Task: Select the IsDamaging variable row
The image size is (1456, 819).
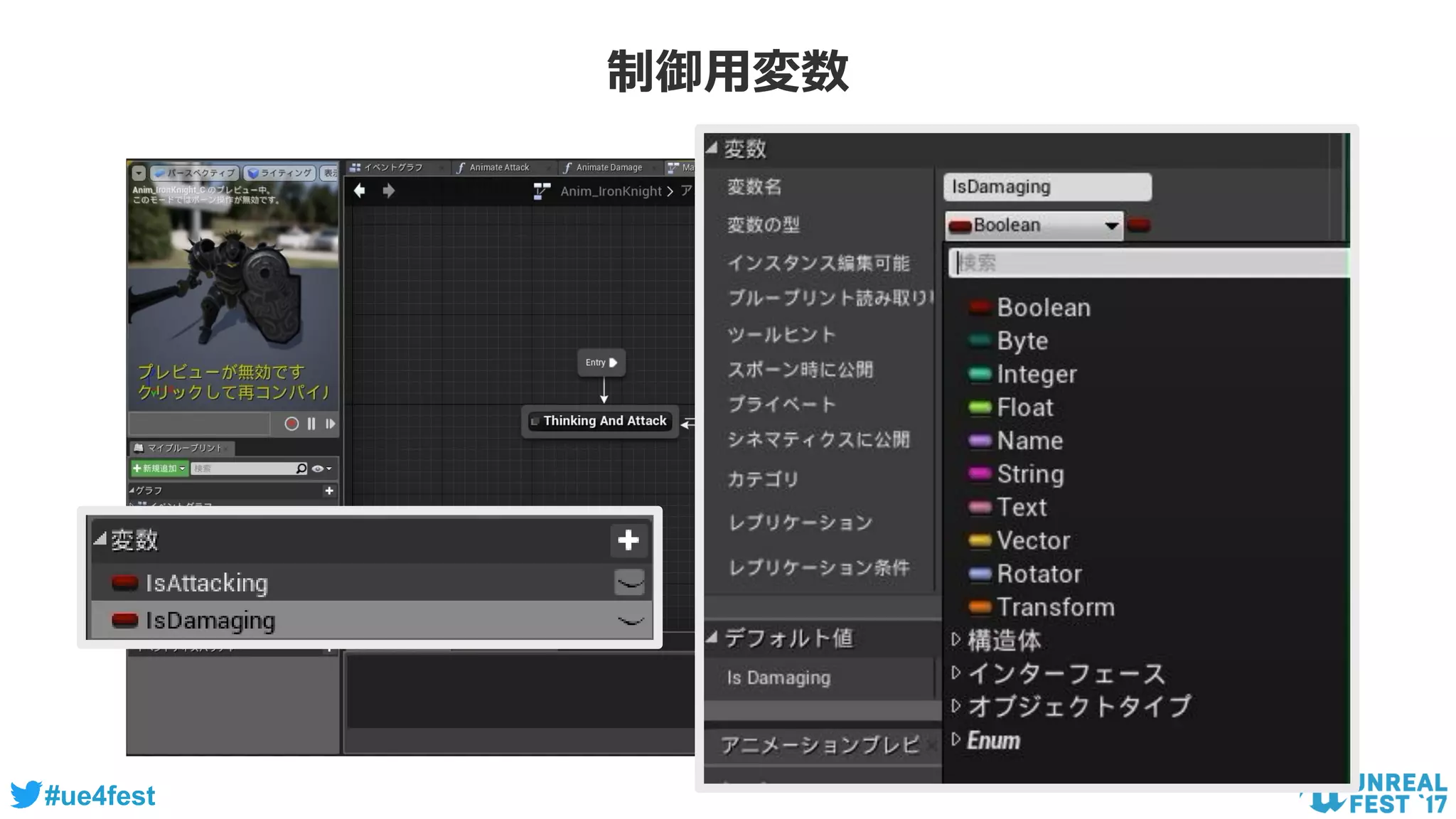Action: point(370,620)
